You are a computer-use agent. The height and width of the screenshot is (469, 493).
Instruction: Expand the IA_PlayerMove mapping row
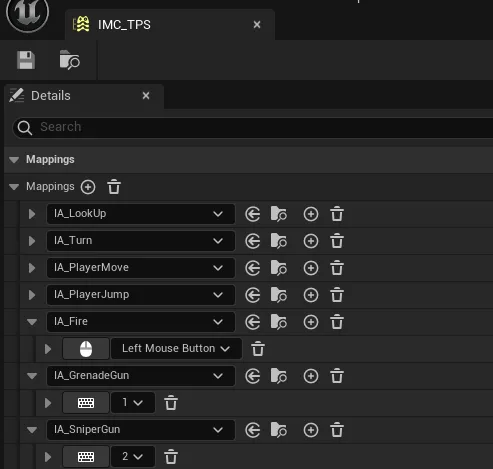pos(32,268)
